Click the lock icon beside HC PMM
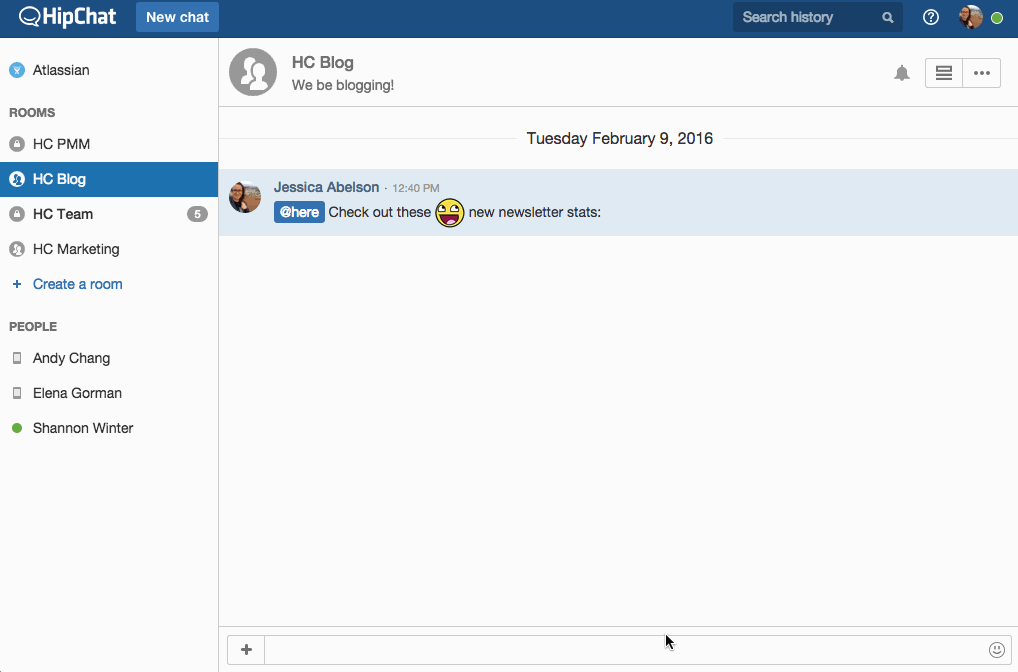This screenshot has width=1018, height=672. 17,144
